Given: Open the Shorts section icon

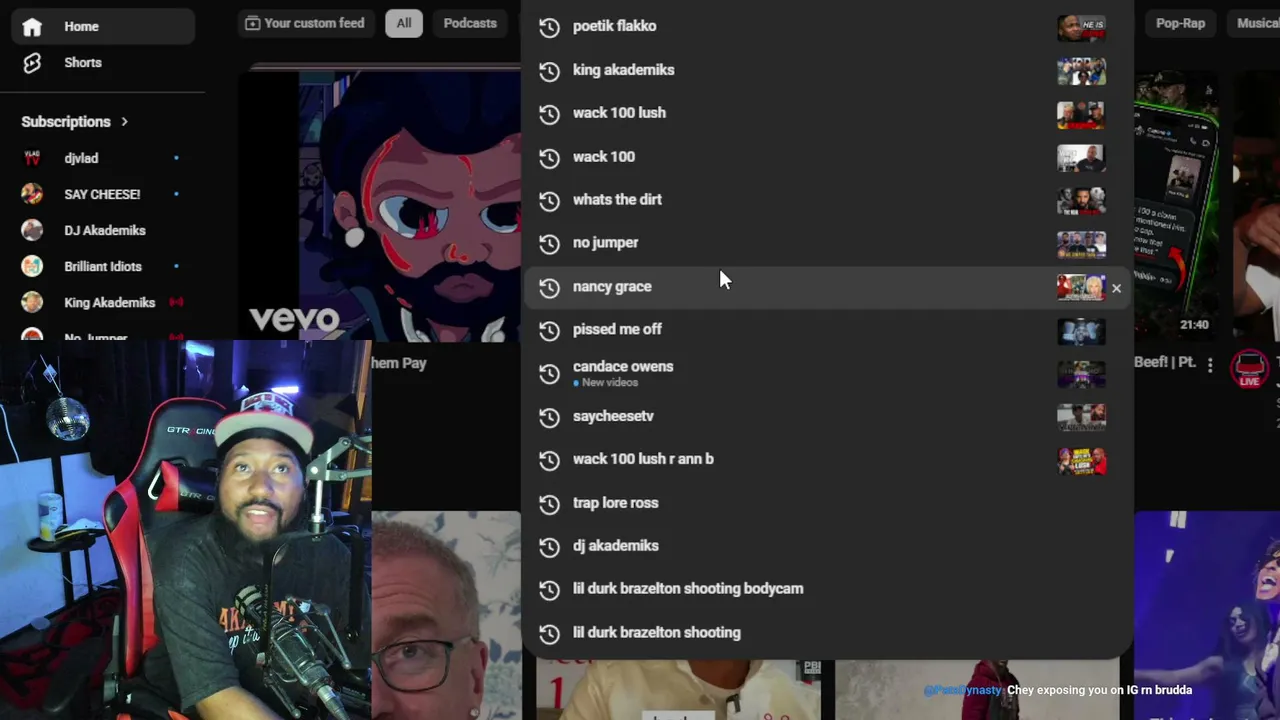Looking at the screenshot, I should point(32,63).
